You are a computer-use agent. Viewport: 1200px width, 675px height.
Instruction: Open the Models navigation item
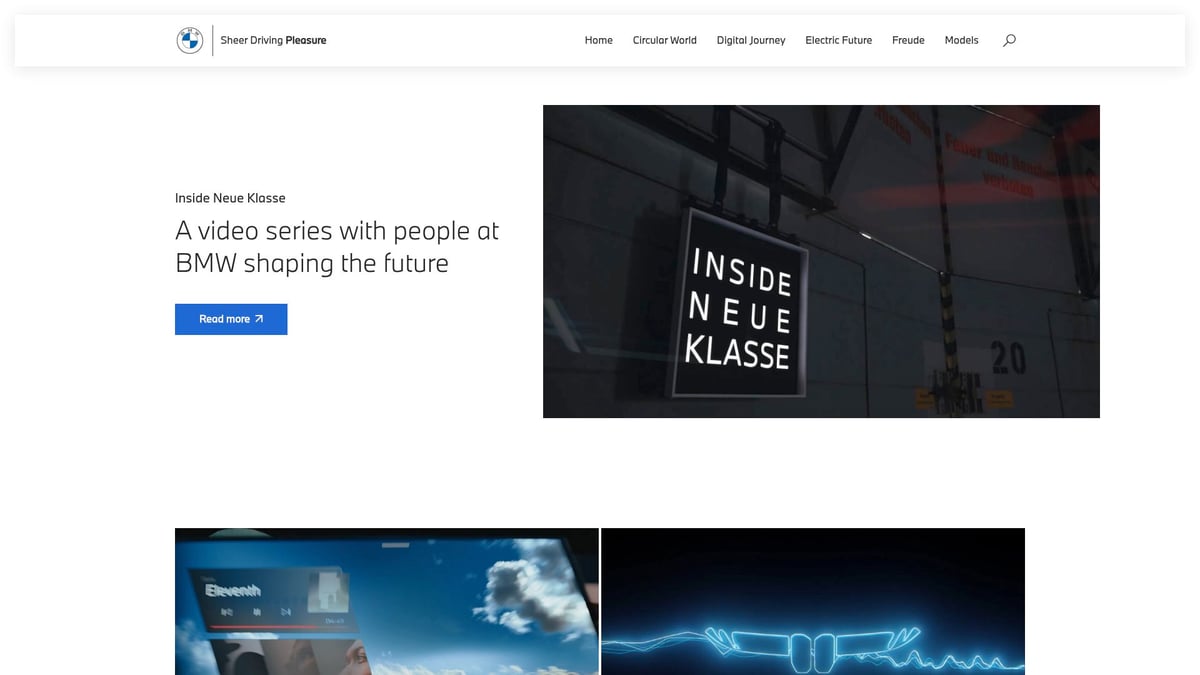962,40
